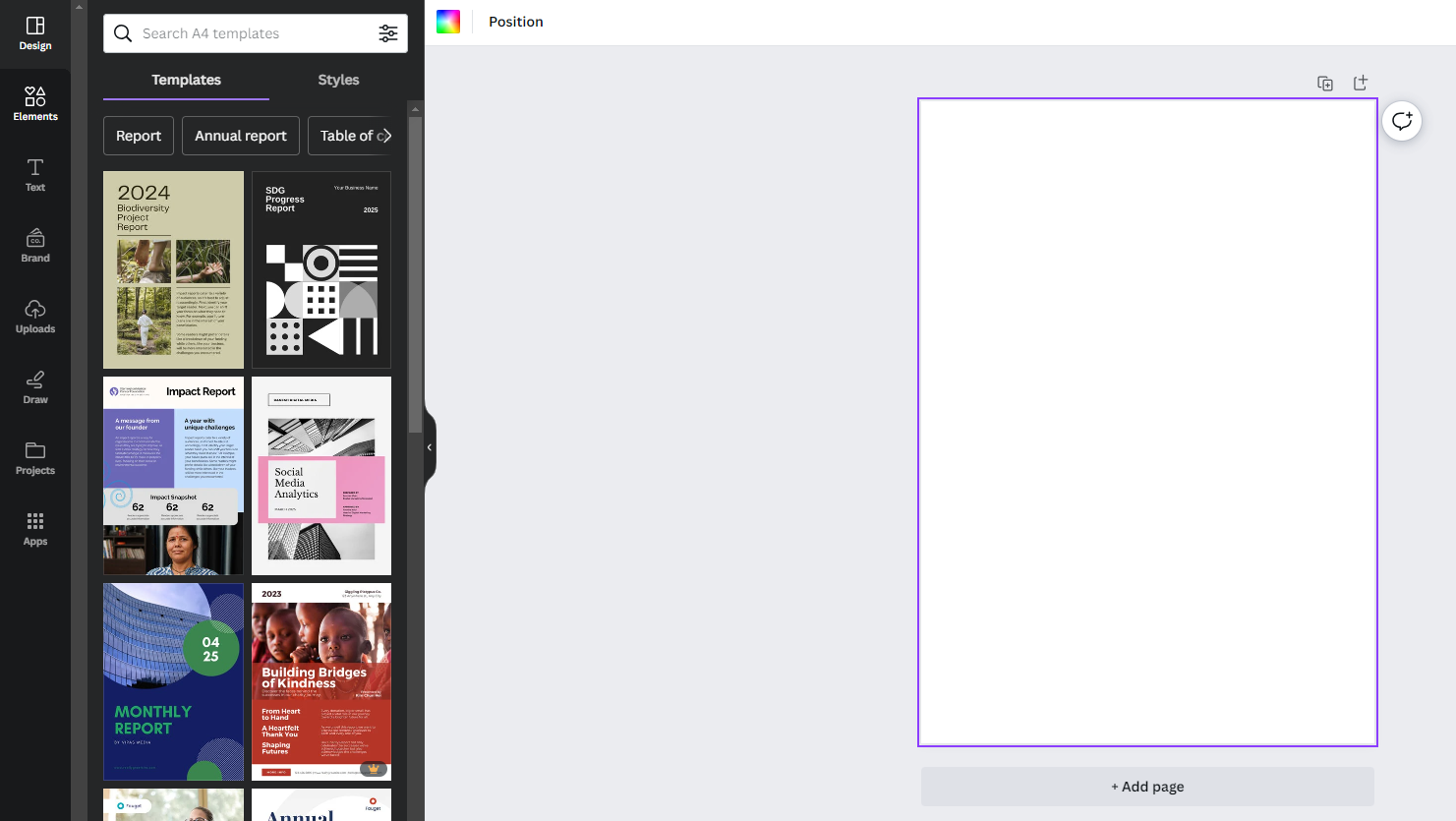Screen dimensions: 1456x821
Task: Click the Position toolbar button
Action: pos(516,22)
